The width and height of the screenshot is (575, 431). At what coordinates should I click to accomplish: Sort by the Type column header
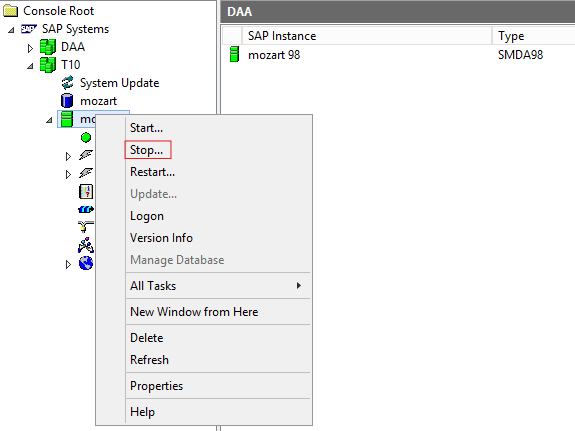pos(534,36)
